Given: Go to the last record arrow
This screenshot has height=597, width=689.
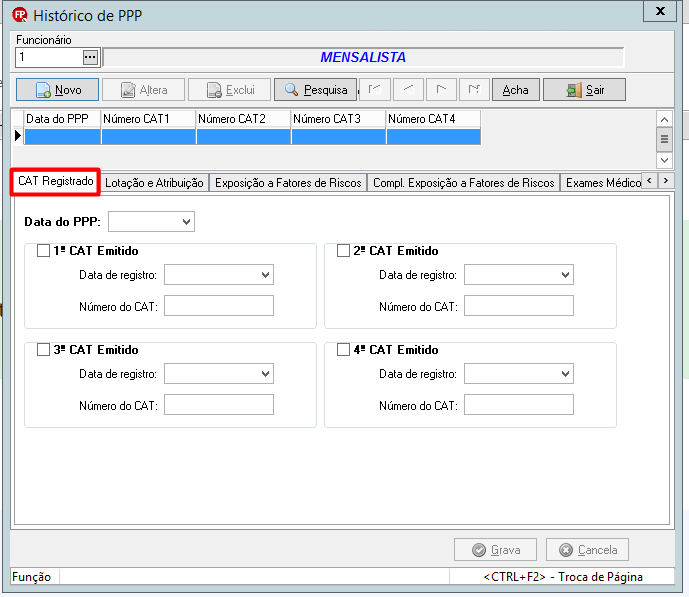Looking at the screenshot, I should click(x=474, y=90).
